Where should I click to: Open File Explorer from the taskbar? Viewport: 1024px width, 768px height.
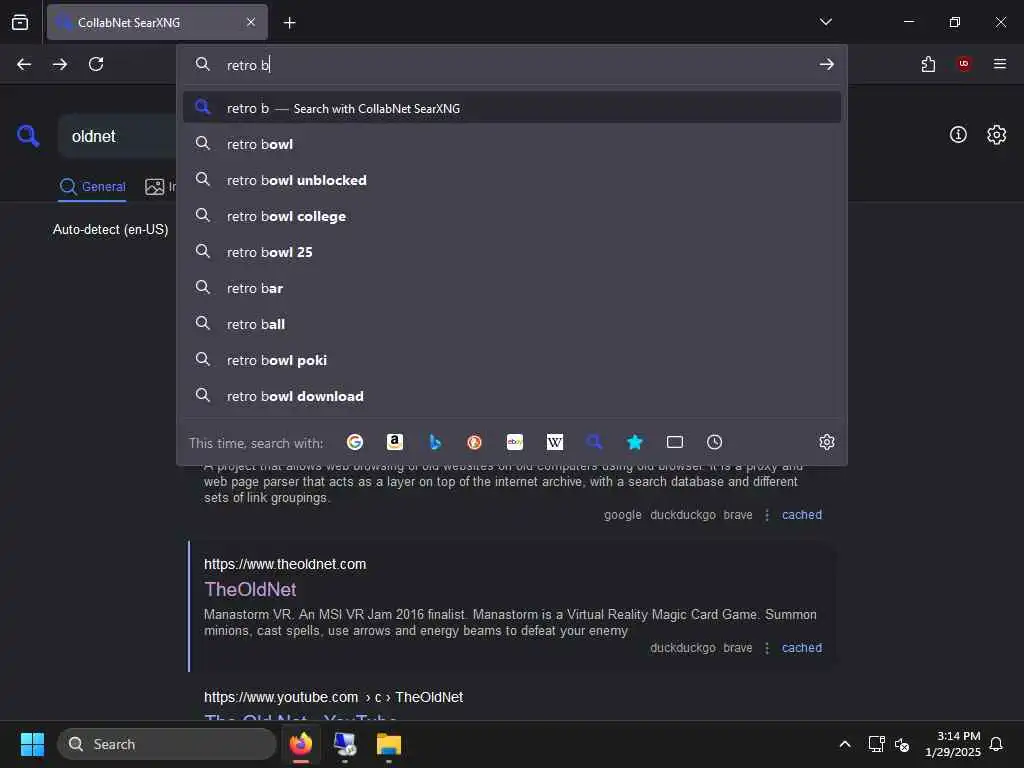(389, 744)
